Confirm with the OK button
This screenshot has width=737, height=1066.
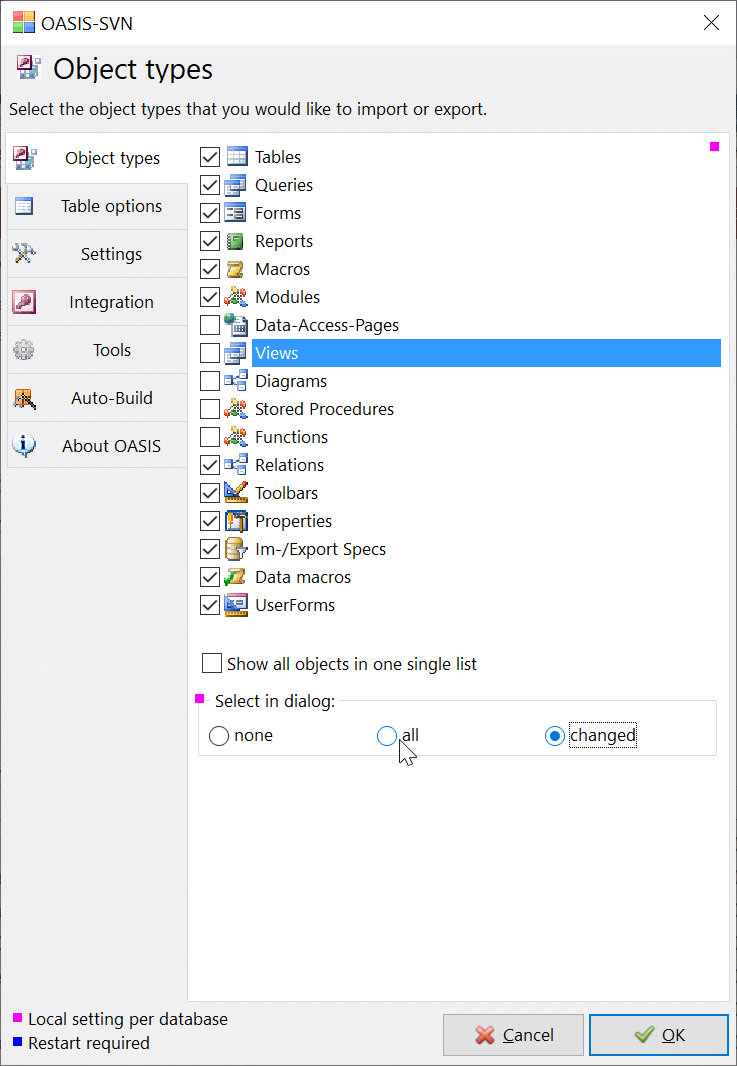[659, 1035]
